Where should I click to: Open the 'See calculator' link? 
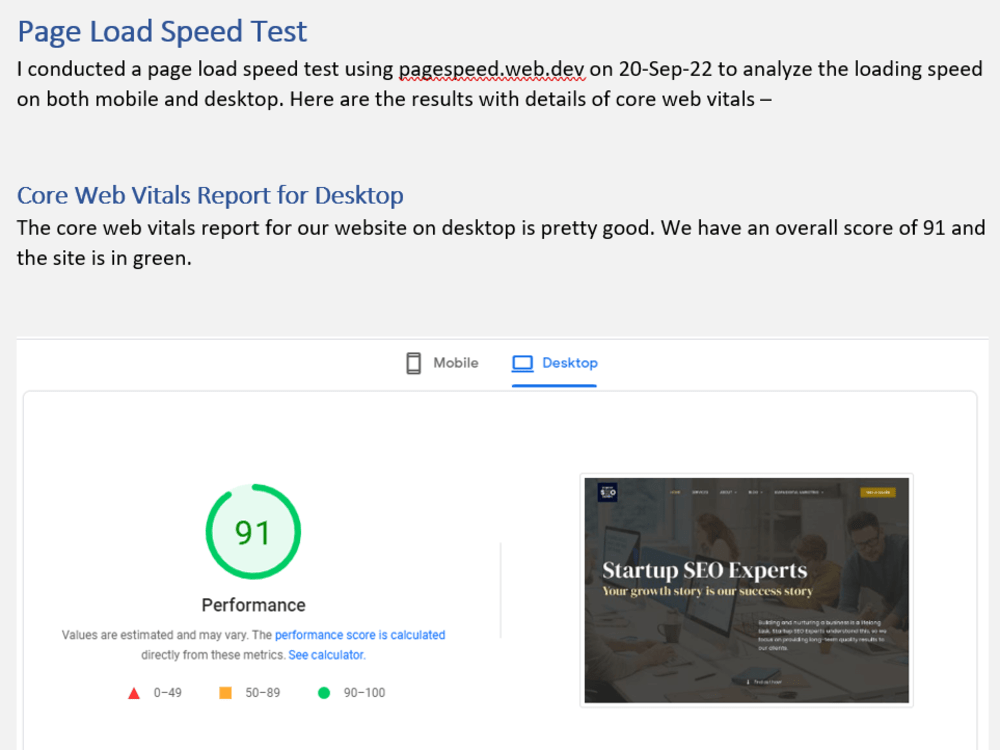coord(327,655)
